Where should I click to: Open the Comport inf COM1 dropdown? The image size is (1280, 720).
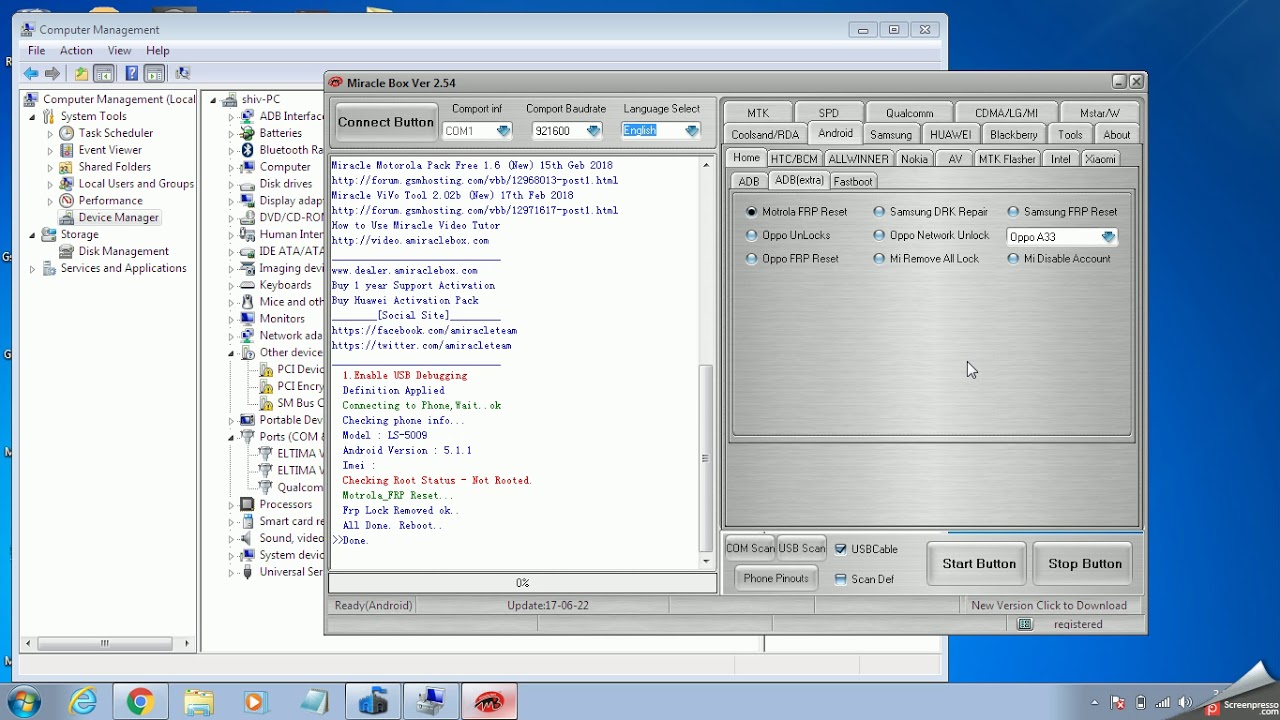(503, 131)
